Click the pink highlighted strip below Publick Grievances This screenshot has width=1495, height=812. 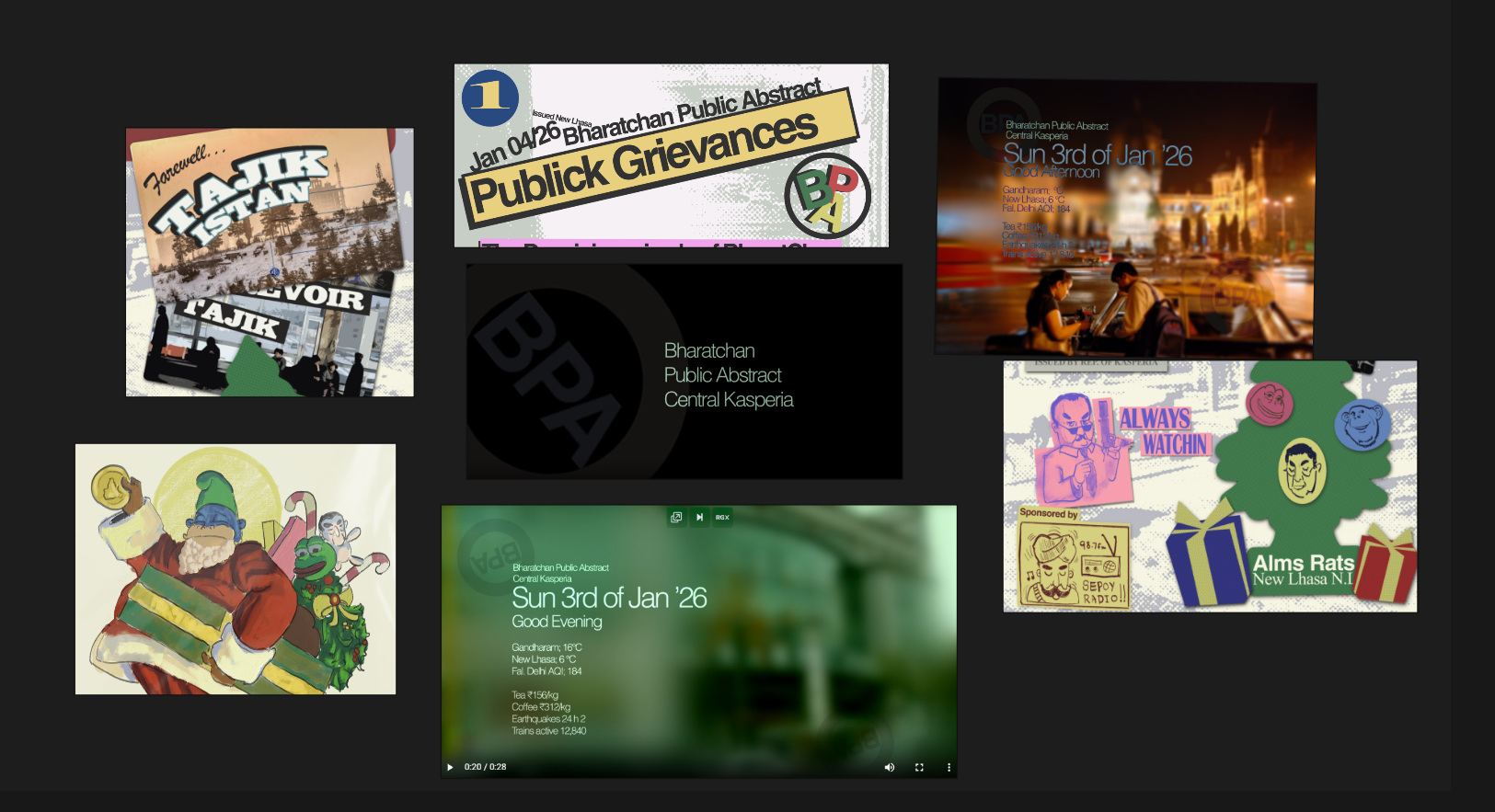[661, 244]
